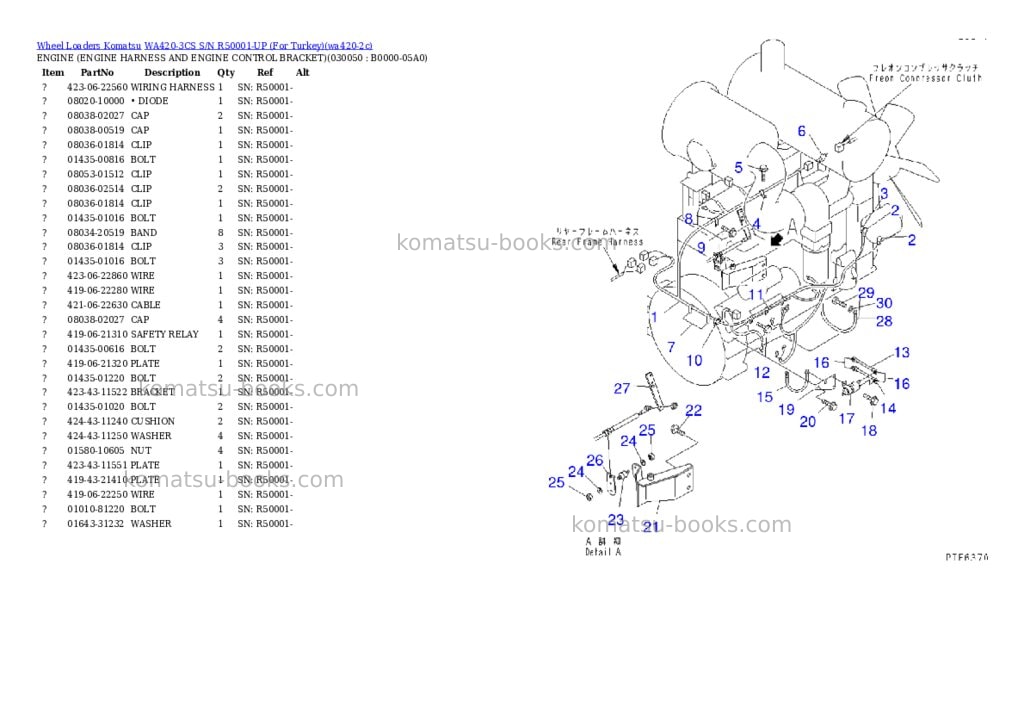Click diagram callout number 27
Screen dimensions: 1024x725
pos(622,389)
